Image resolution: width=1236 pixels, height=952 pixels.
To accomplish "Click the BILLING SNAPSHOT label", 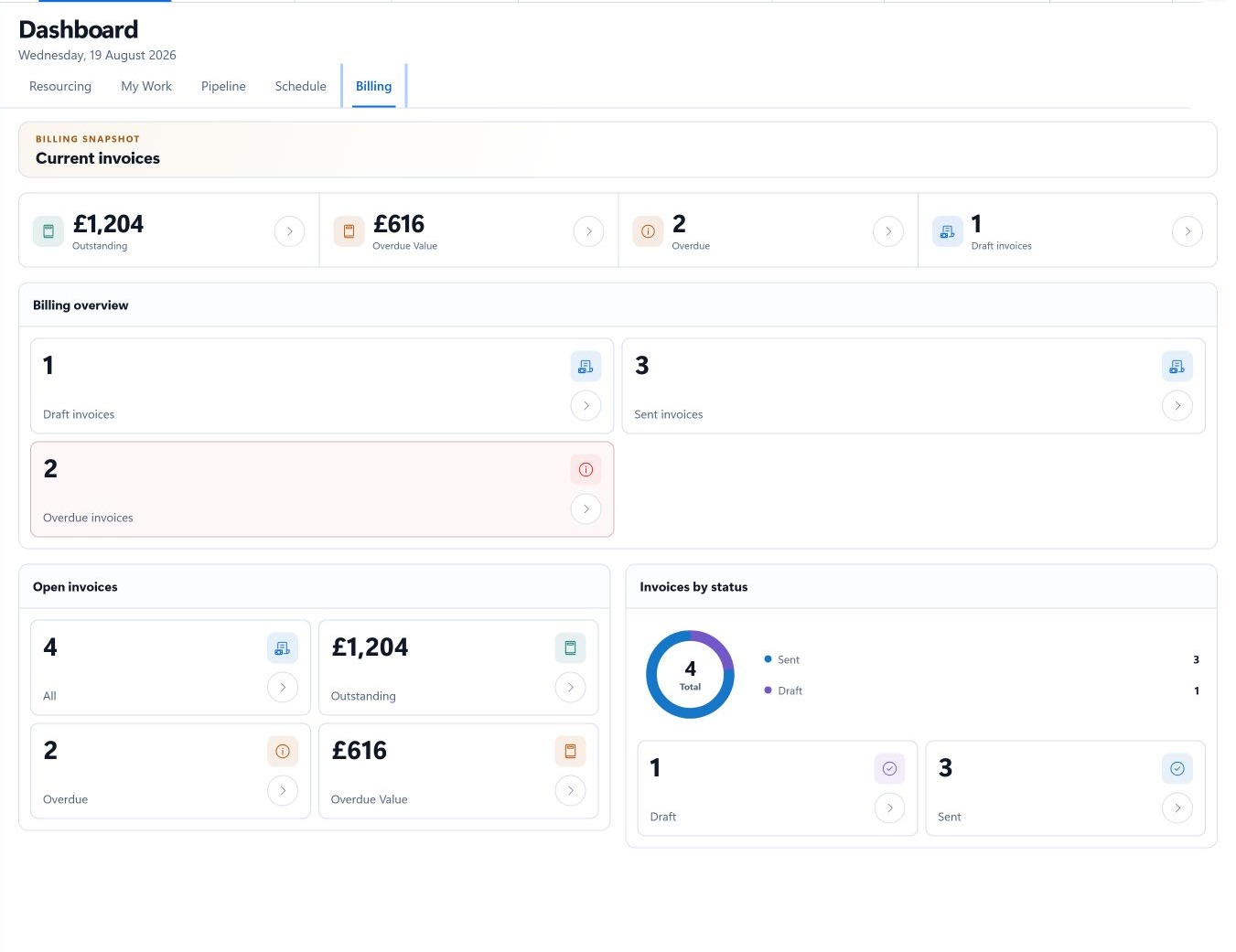I will 88,139.
